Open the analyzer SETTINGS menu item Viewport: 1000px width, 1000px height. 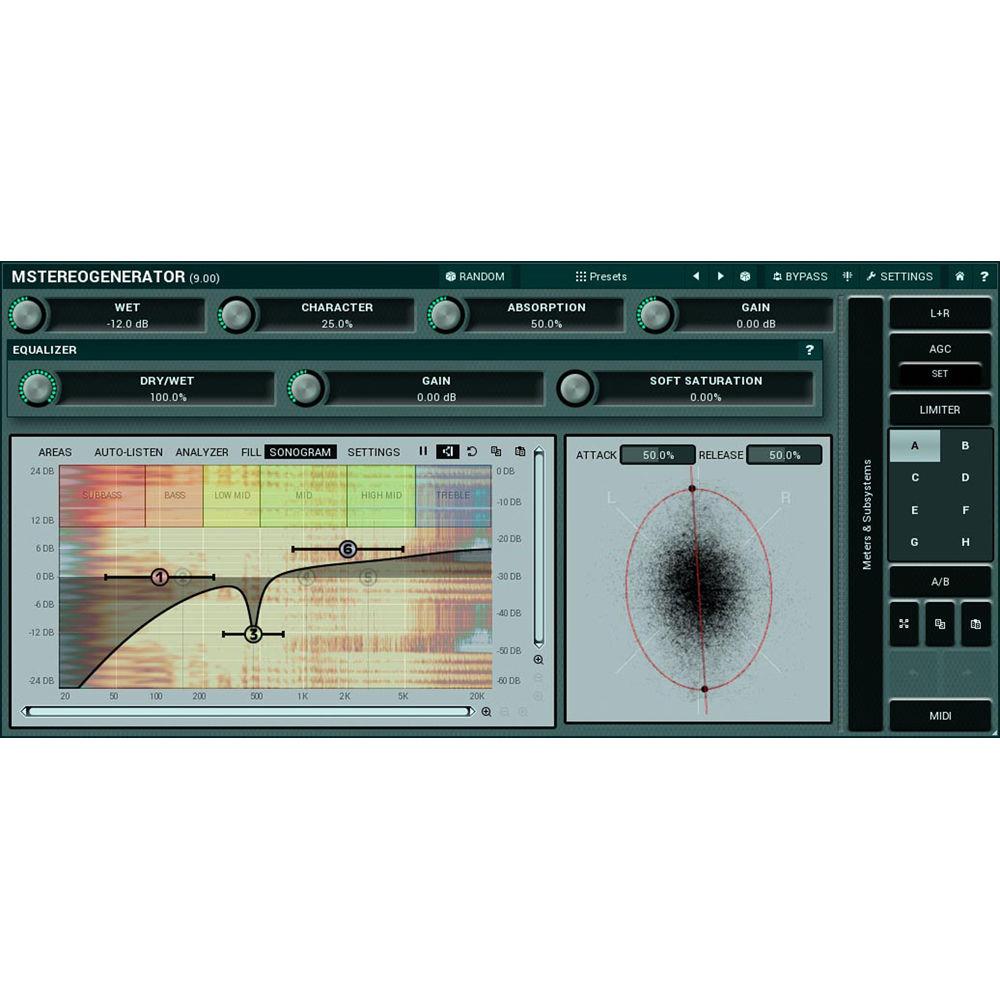pos(373,452)
